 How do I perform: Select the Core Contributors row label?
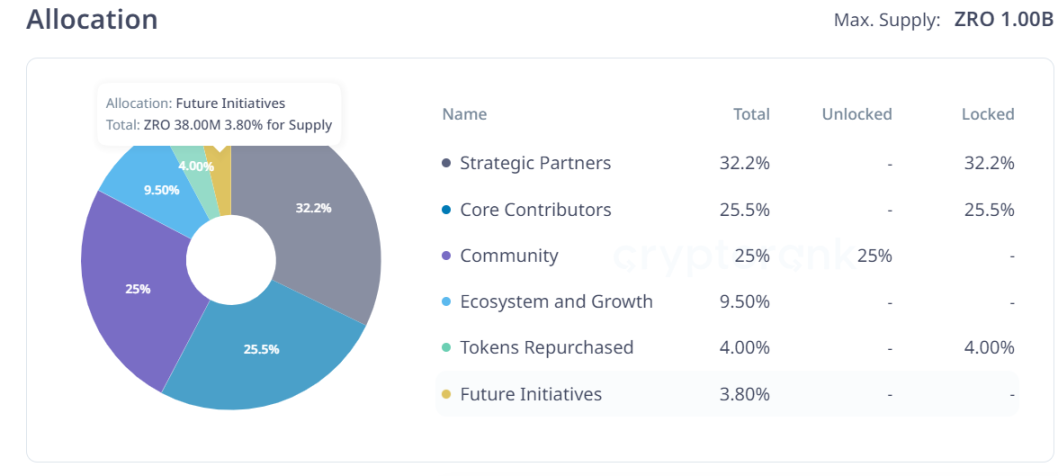[x=535, y=210]
